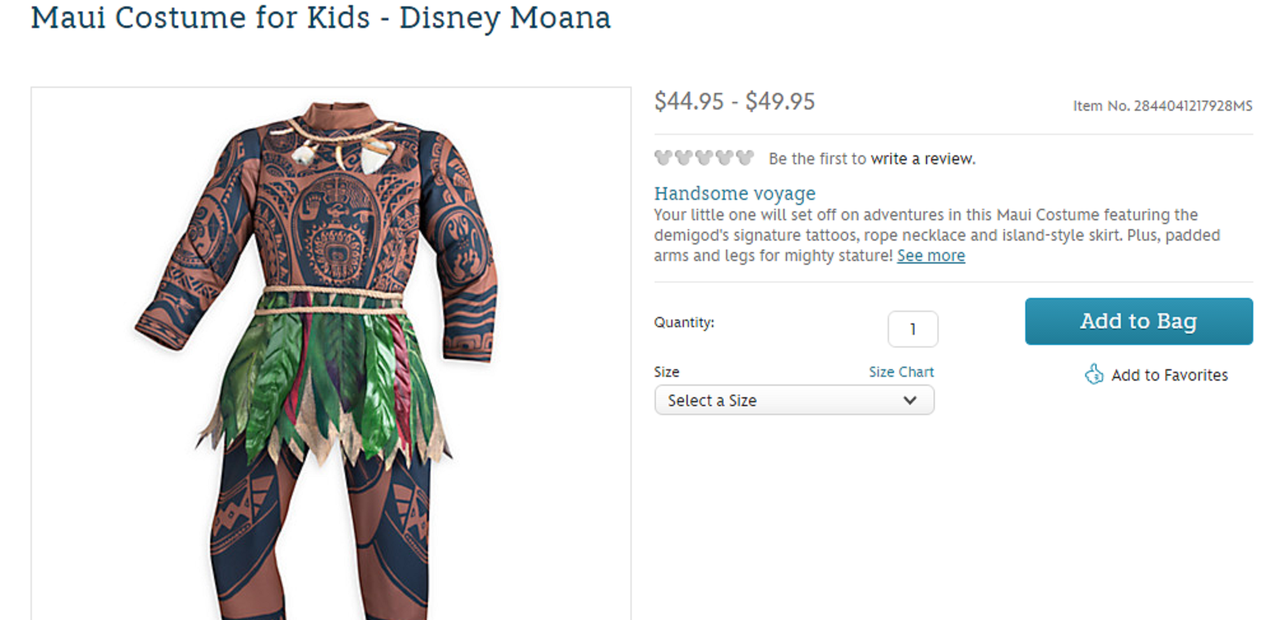Click the second Mickey rating icon
Image resolution: width=1280 pixels, height=620 pixels.
pyautogui.click(x=684, y=158)
